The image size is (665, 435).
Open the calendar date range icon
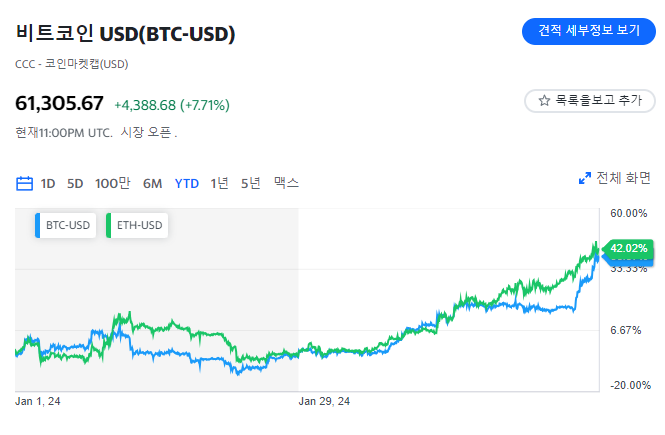(24, 184)
